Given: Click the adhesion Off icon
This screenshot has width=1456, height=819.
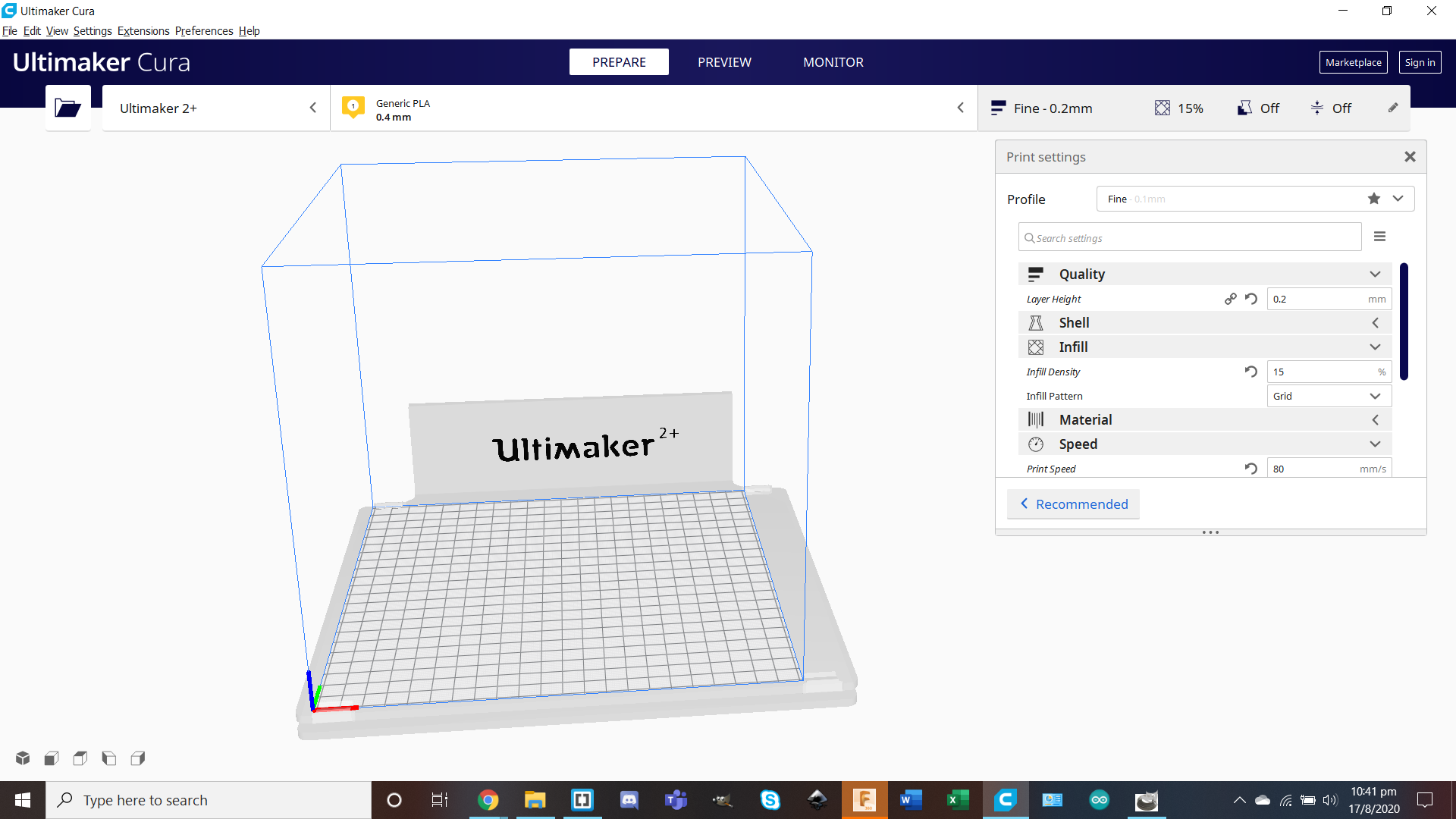Looking at the screenshot, I should [1317, 108].
